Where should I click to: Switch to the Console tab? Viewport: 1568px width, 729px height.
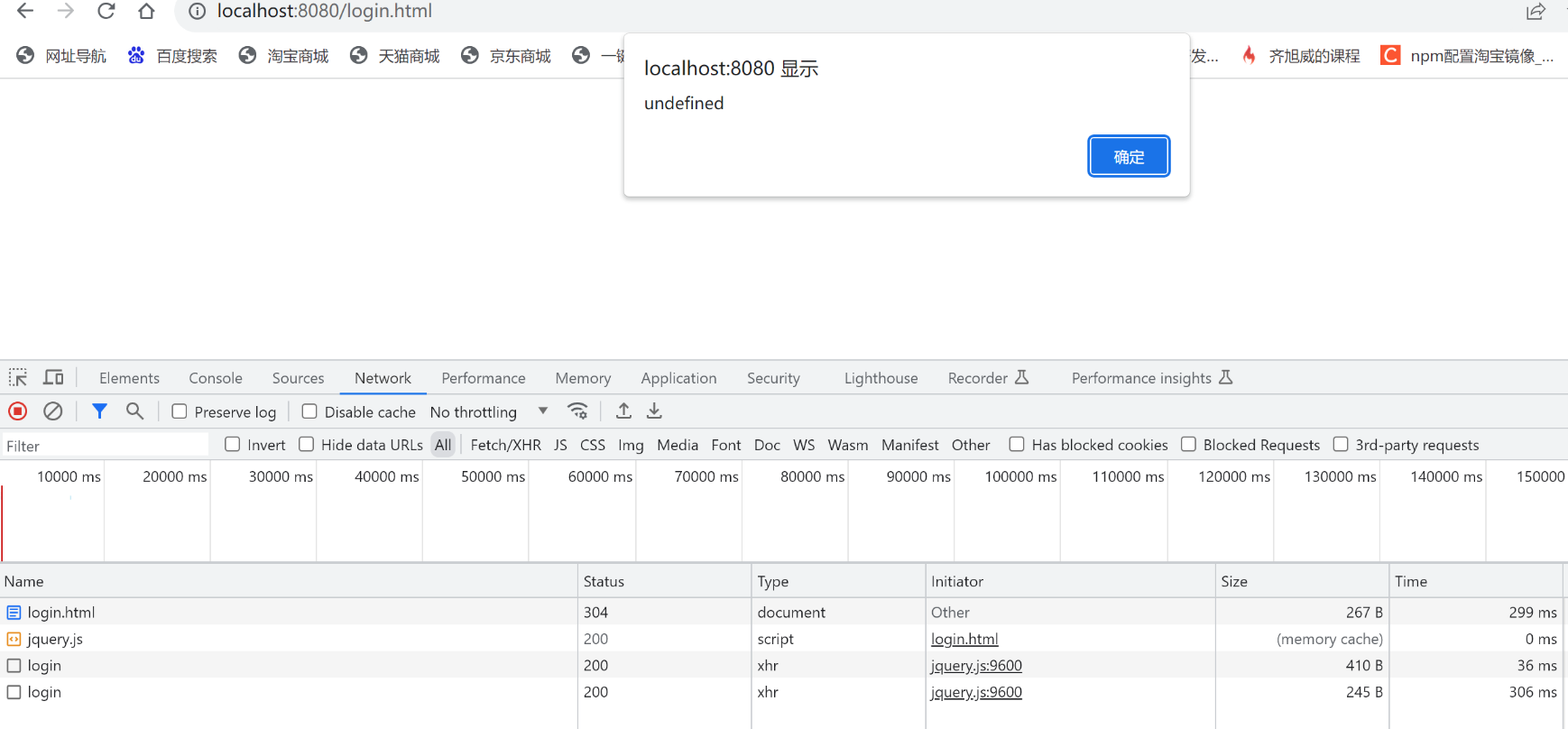click(x=216, y=378)
